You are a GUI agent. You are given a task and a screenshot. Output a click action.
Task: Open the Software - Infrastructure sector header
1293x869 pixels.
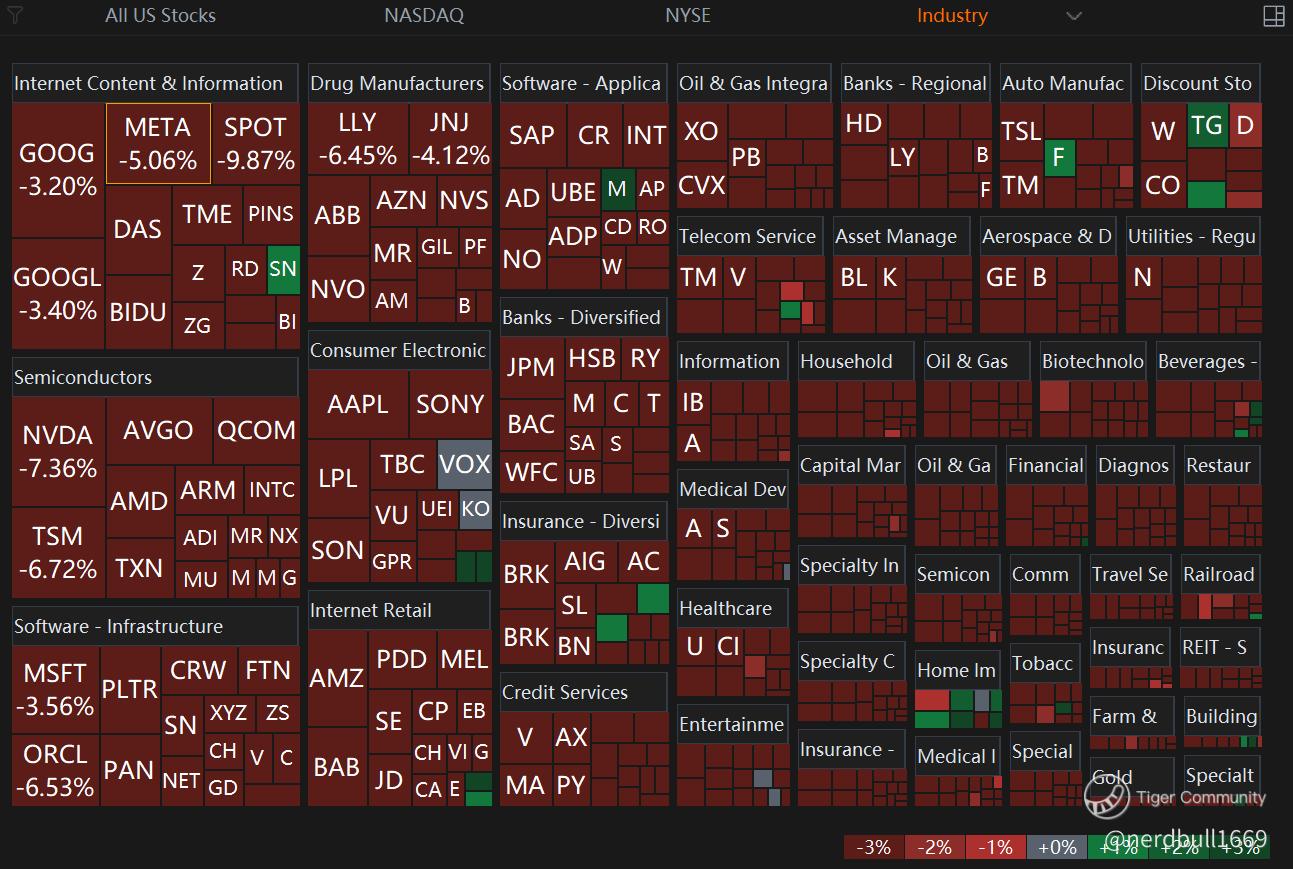click(155, 626)
